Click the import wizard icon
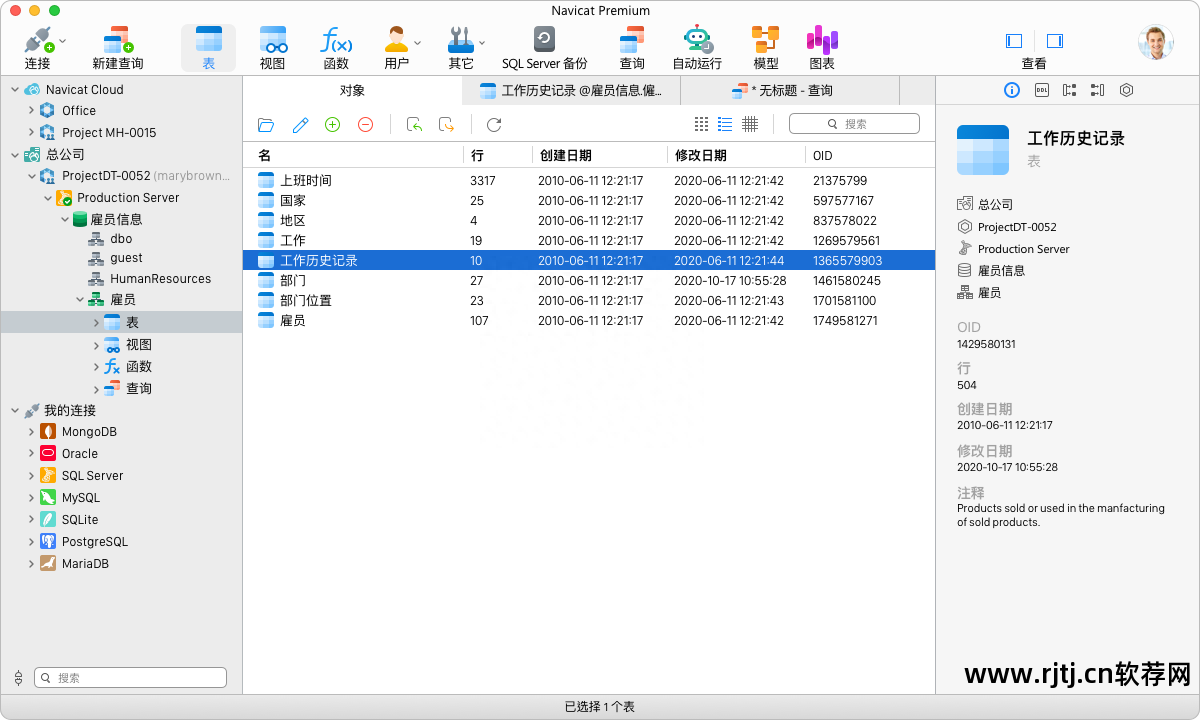Viewport: 1200px width, 720px height. click(x=414, y=125)
